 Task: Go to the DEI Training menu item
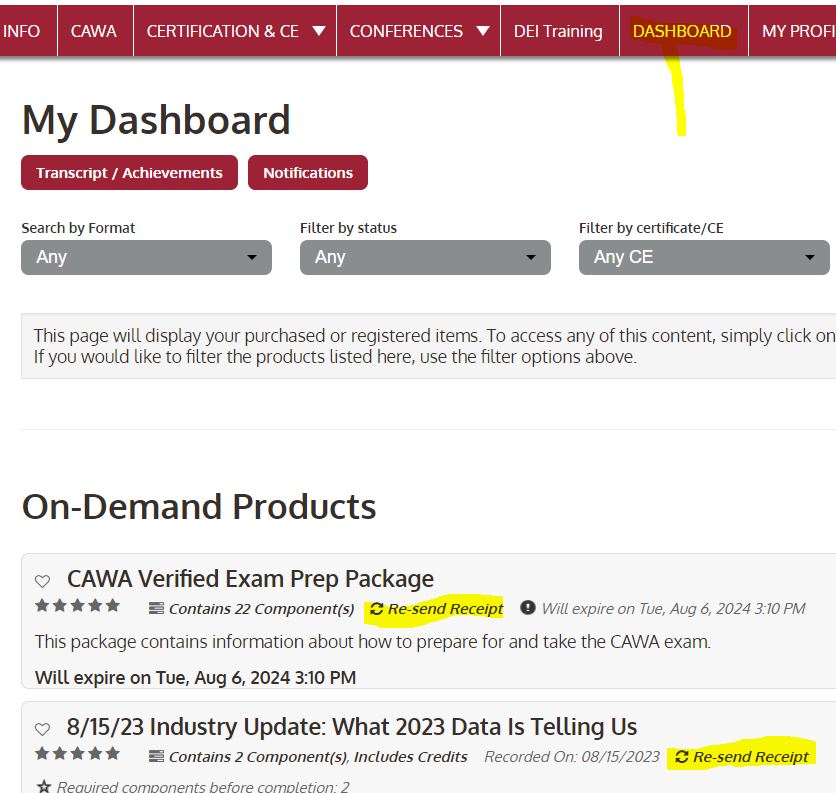(558, 31)
